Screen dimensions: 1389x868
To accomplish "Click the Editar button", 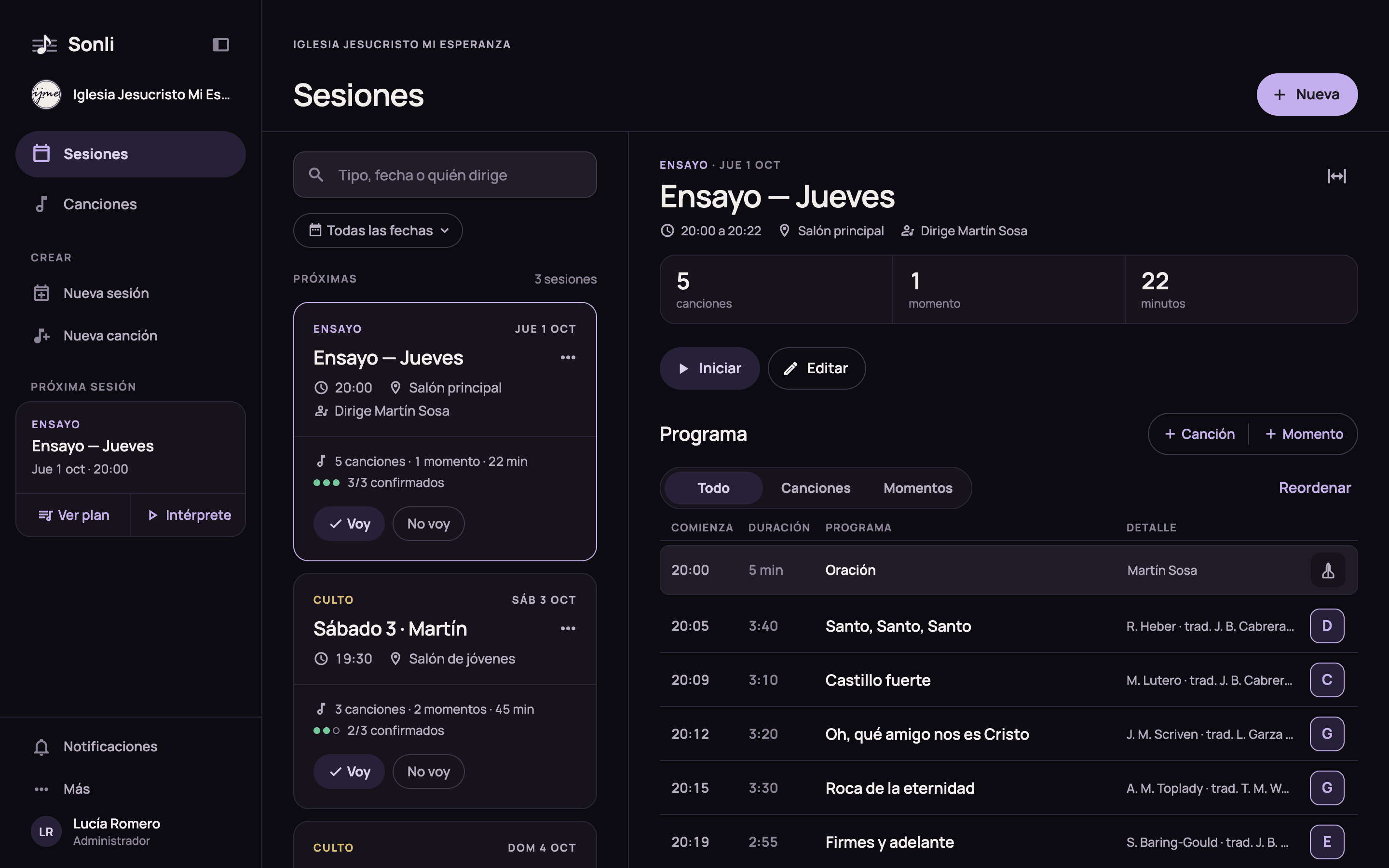I will pyautogui.click(x=816, y=368).
